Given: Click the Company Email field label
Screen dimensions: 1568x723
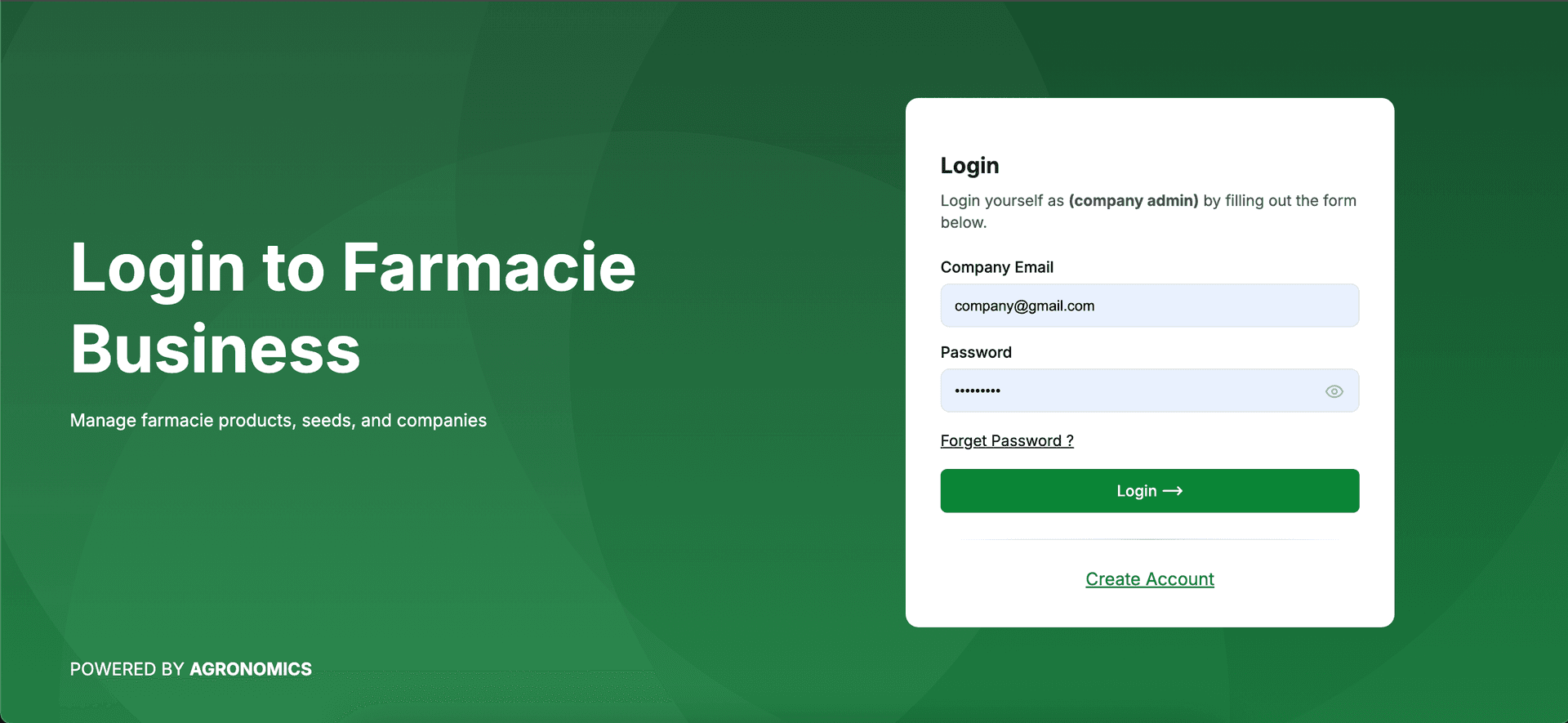Looking at the screenshot, I should (996, 267).
